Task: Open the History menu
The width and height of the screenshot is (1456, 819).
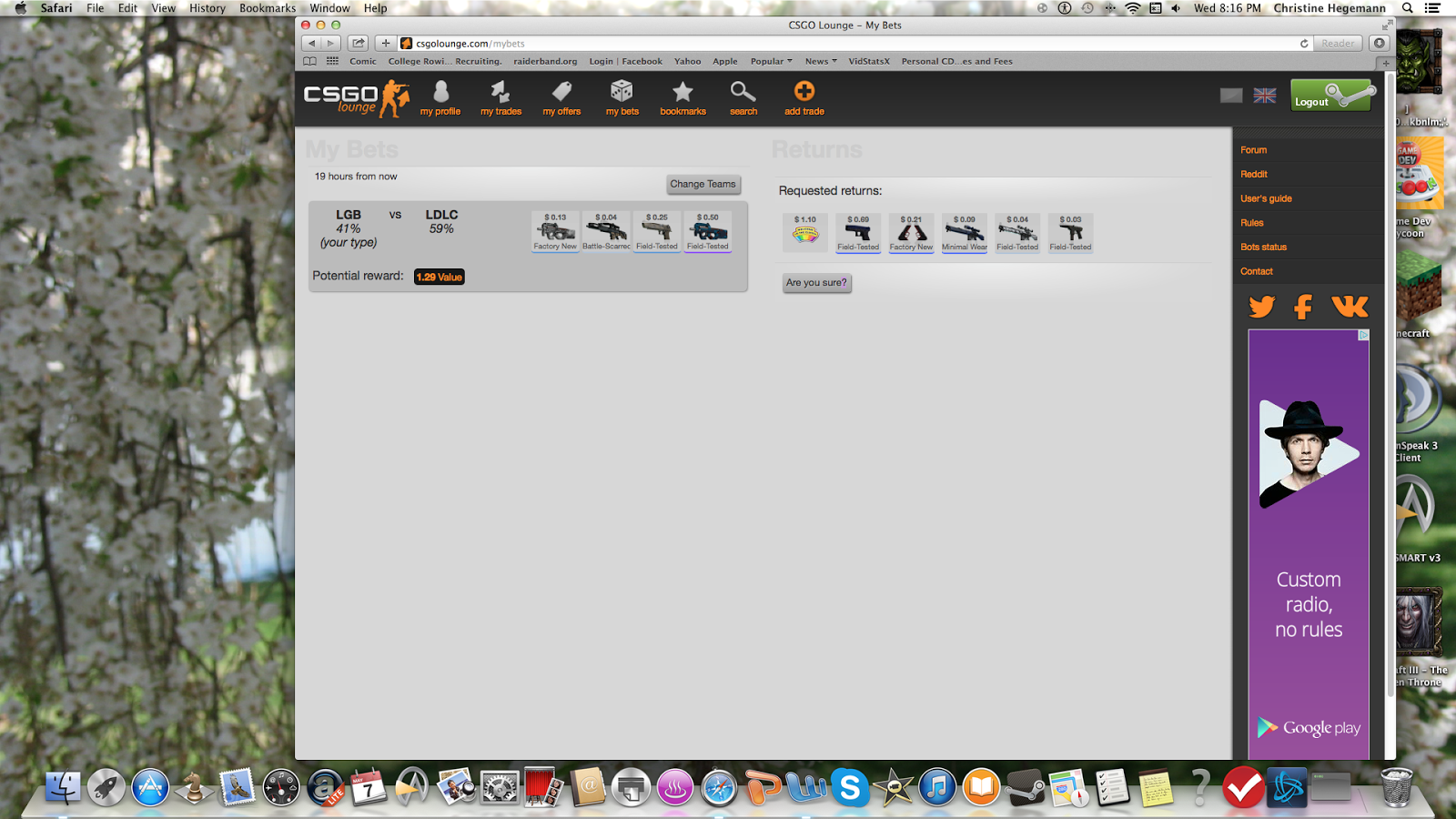Action: [207, 8]
